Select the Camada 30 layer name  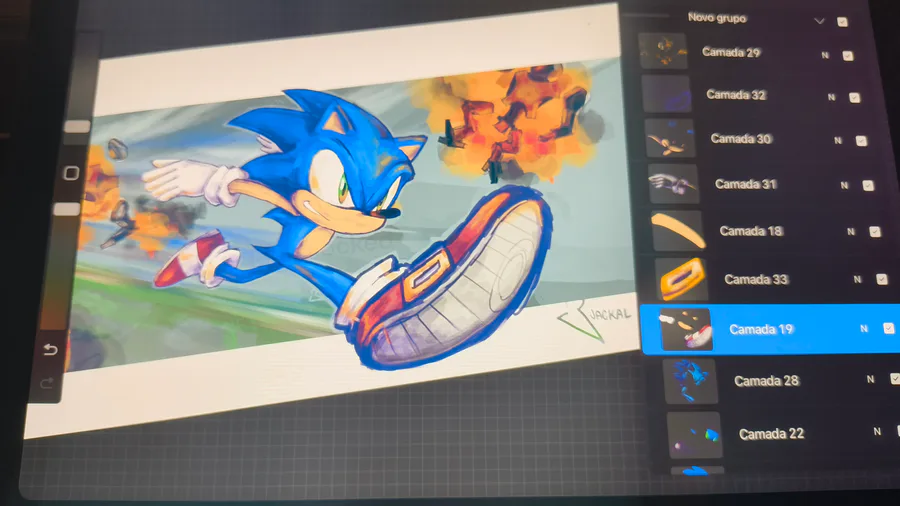point(740,138)
